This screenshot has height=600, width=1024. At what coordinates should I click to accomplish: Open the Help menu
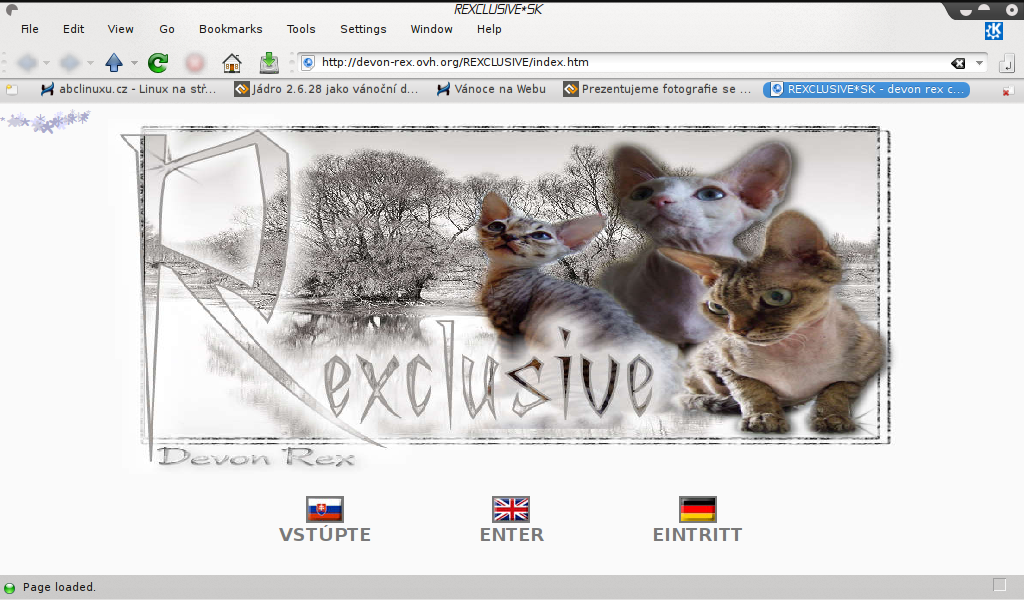489,29
